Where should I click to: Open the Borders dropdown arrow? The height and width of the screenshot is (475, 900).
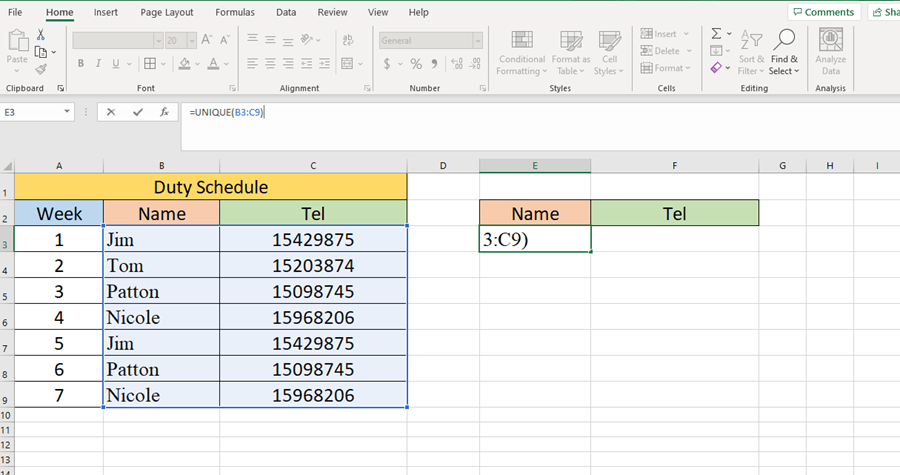pyautogui.click(x=163, y=64)
